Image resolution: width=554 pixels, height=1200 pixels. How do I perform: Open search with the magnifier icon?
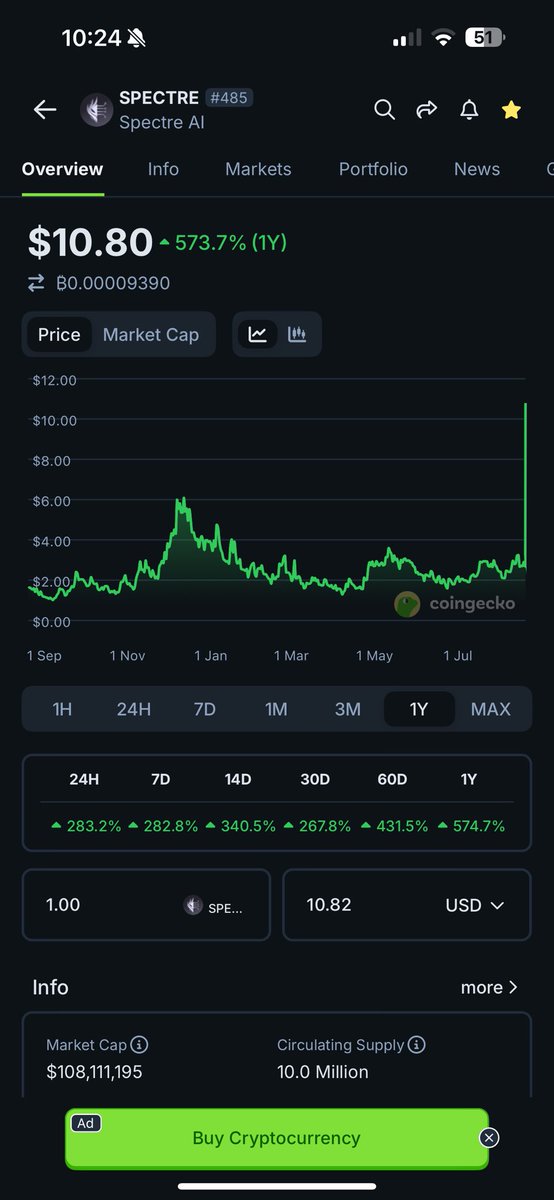click(384, 110)
